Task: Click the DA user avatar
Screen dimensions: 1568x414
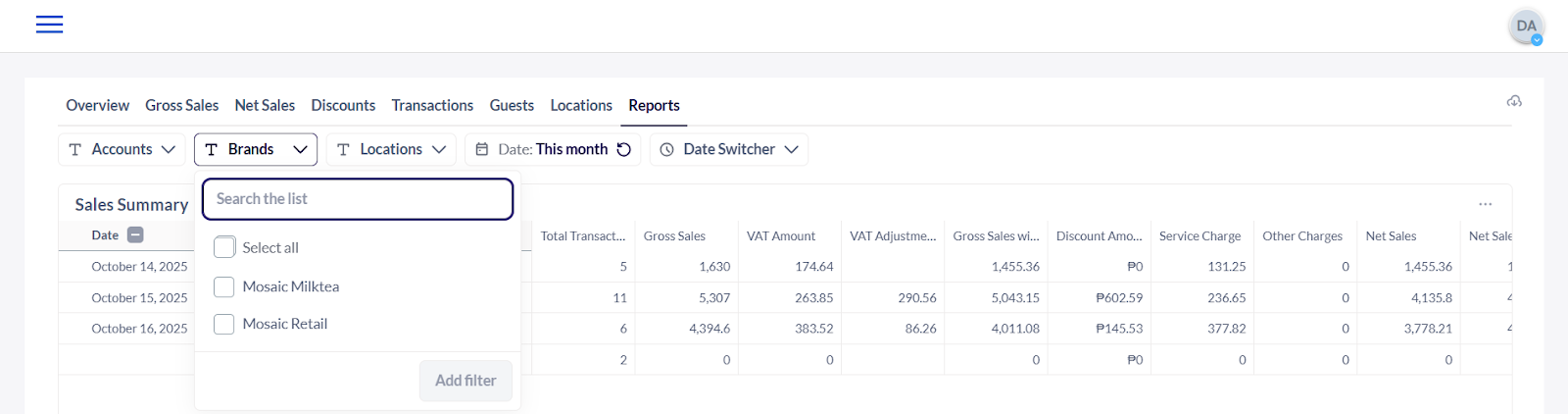Action: click(1526, 26)
